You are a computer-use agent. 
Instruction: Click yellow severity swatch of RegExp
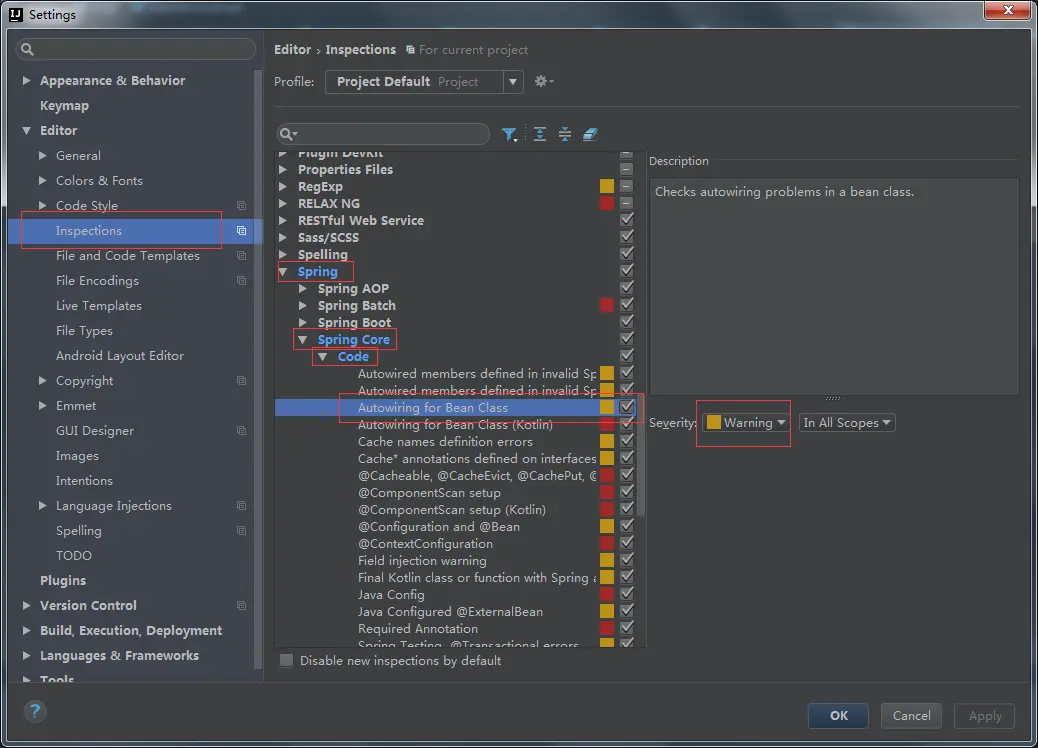(x=606, y=186)
